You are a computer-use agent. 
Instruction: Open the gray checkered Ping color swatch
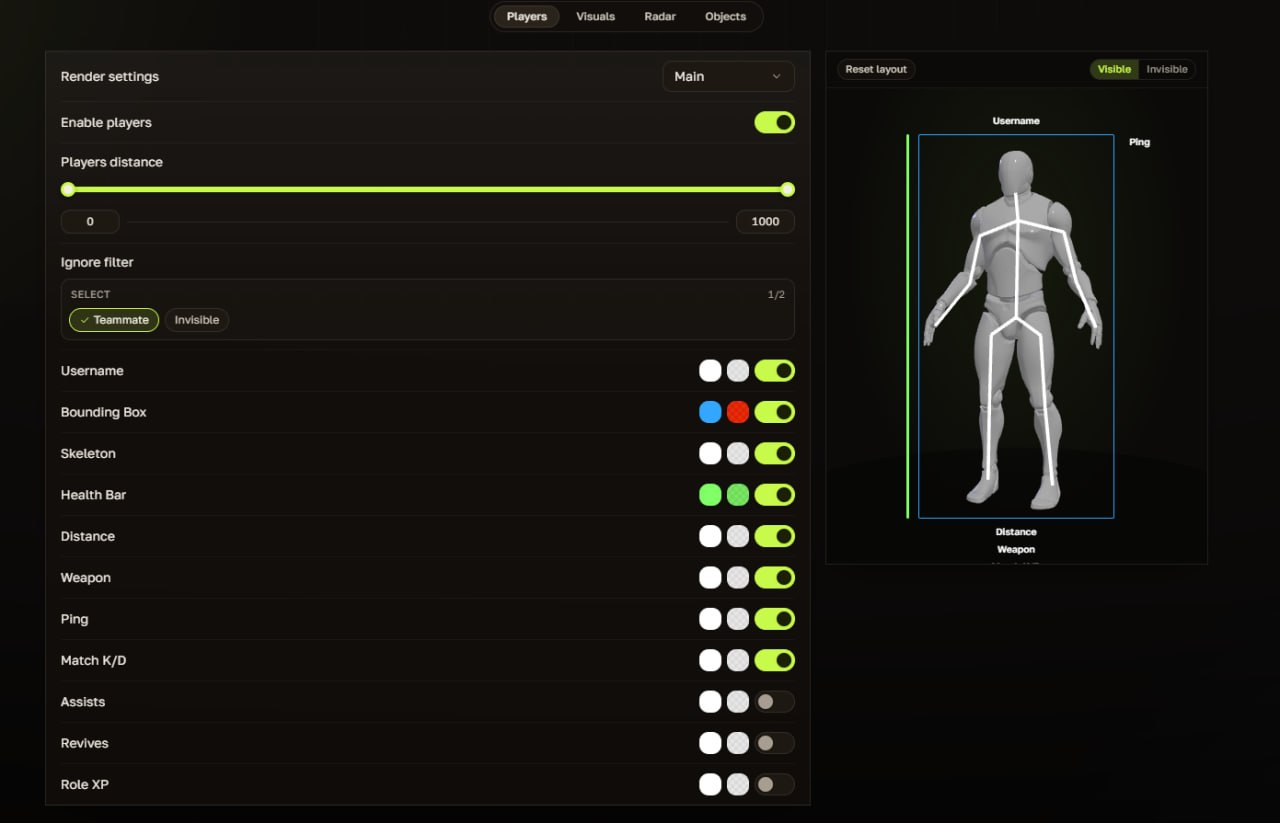[738, 619]
